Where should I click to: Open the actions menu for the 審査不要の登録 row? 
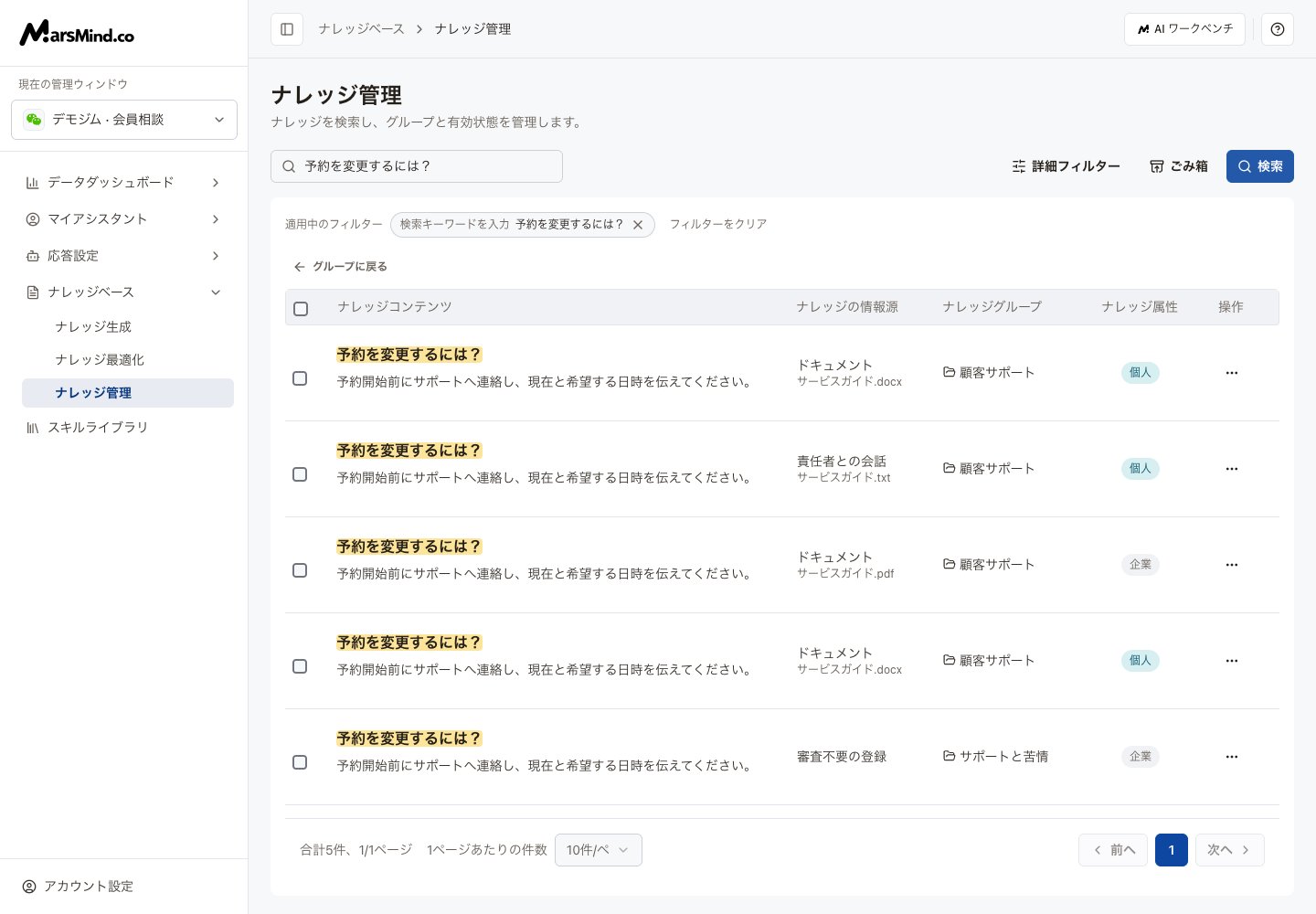coord(1232,757)
